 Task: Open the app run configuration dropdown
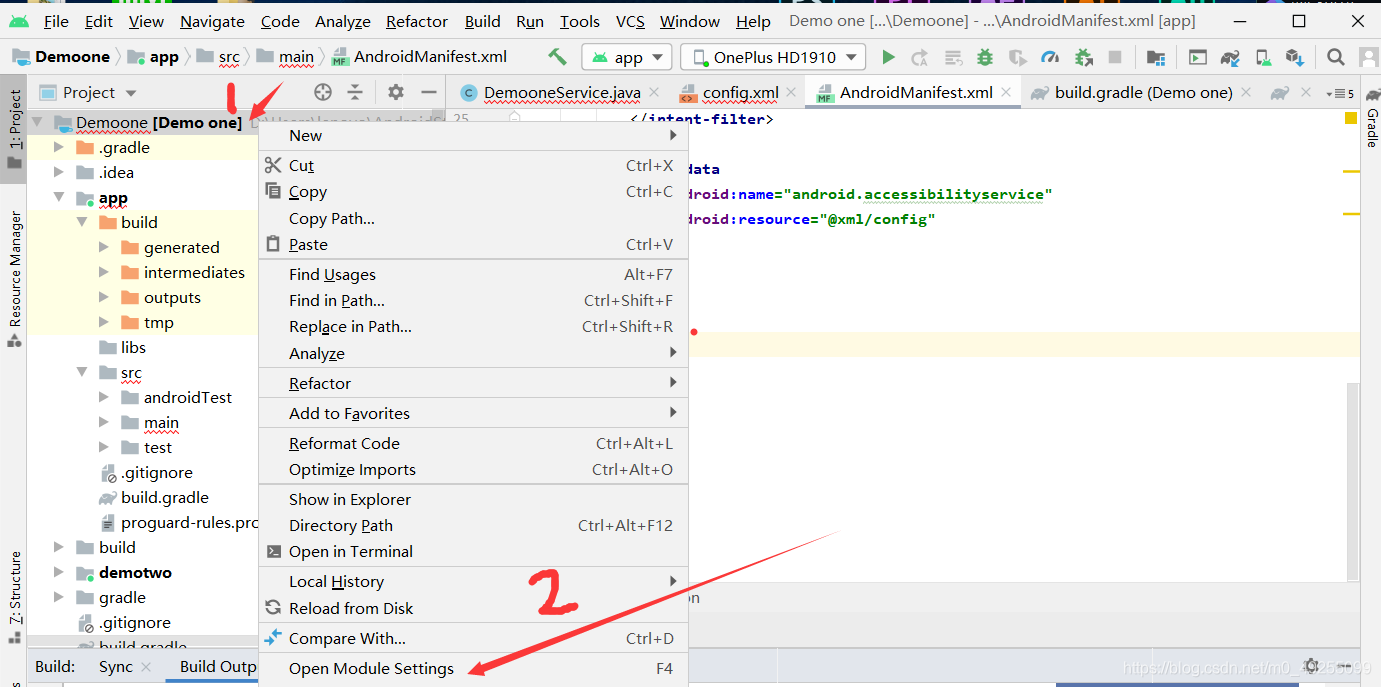point(626,57)
